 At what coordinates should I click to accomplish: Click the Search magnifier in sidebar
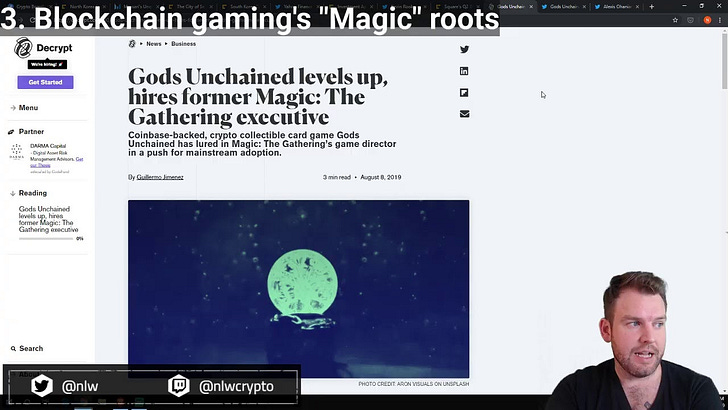(13, 348)
